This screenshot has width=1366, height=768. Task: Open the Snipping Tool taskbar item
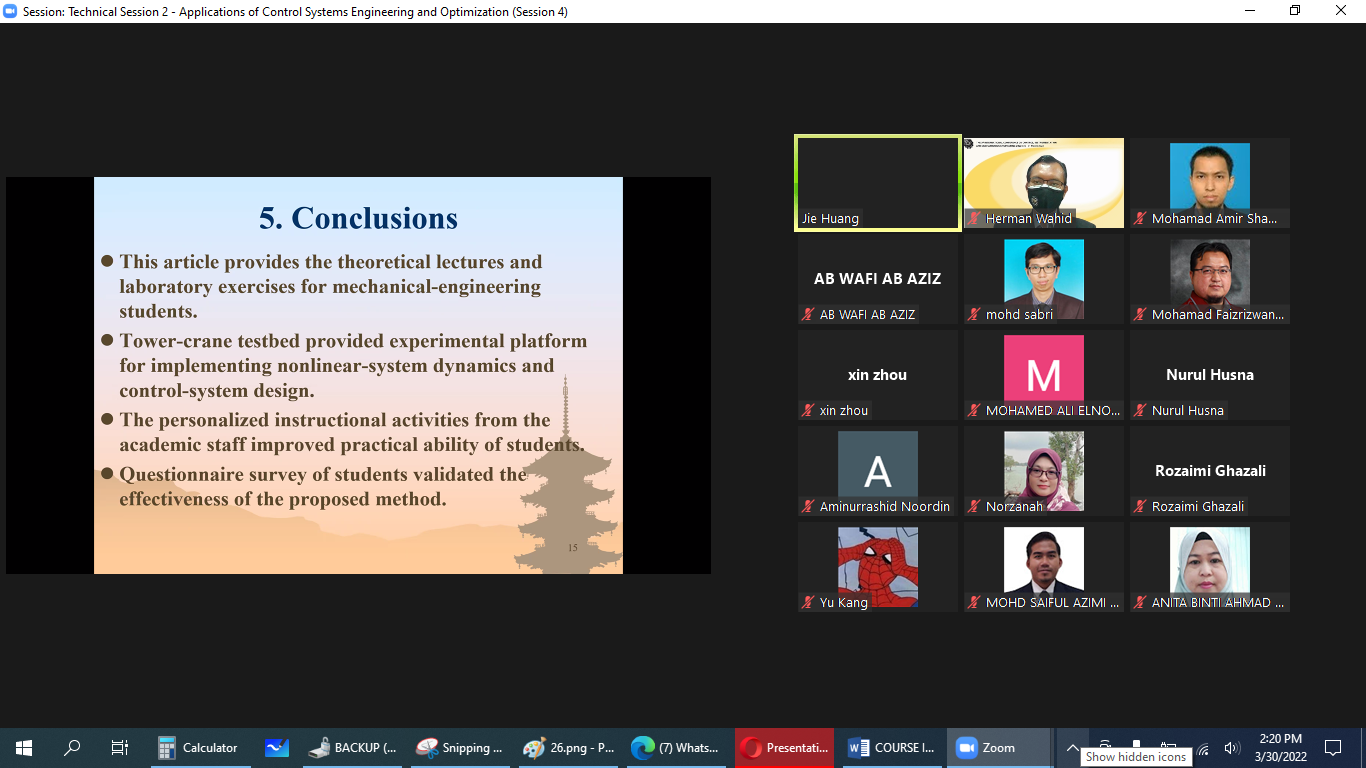[x=460, y=748]
